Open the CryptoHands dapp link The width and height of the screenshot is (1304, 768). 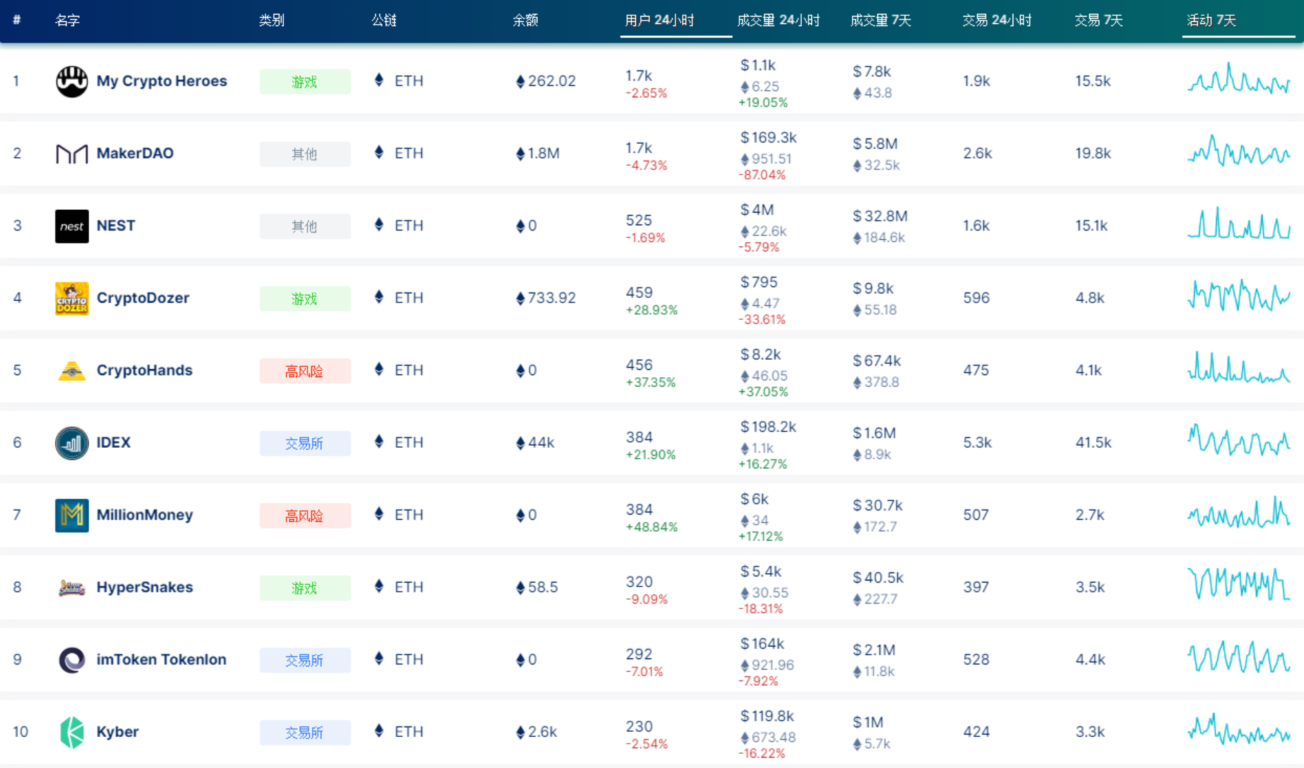tap(145, 370)
